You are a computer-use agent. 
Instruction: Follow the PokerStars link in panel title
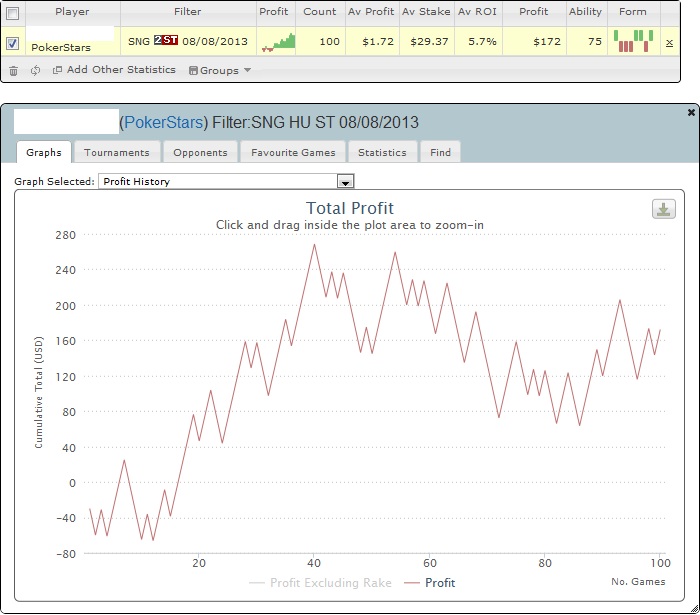[163, 122]
